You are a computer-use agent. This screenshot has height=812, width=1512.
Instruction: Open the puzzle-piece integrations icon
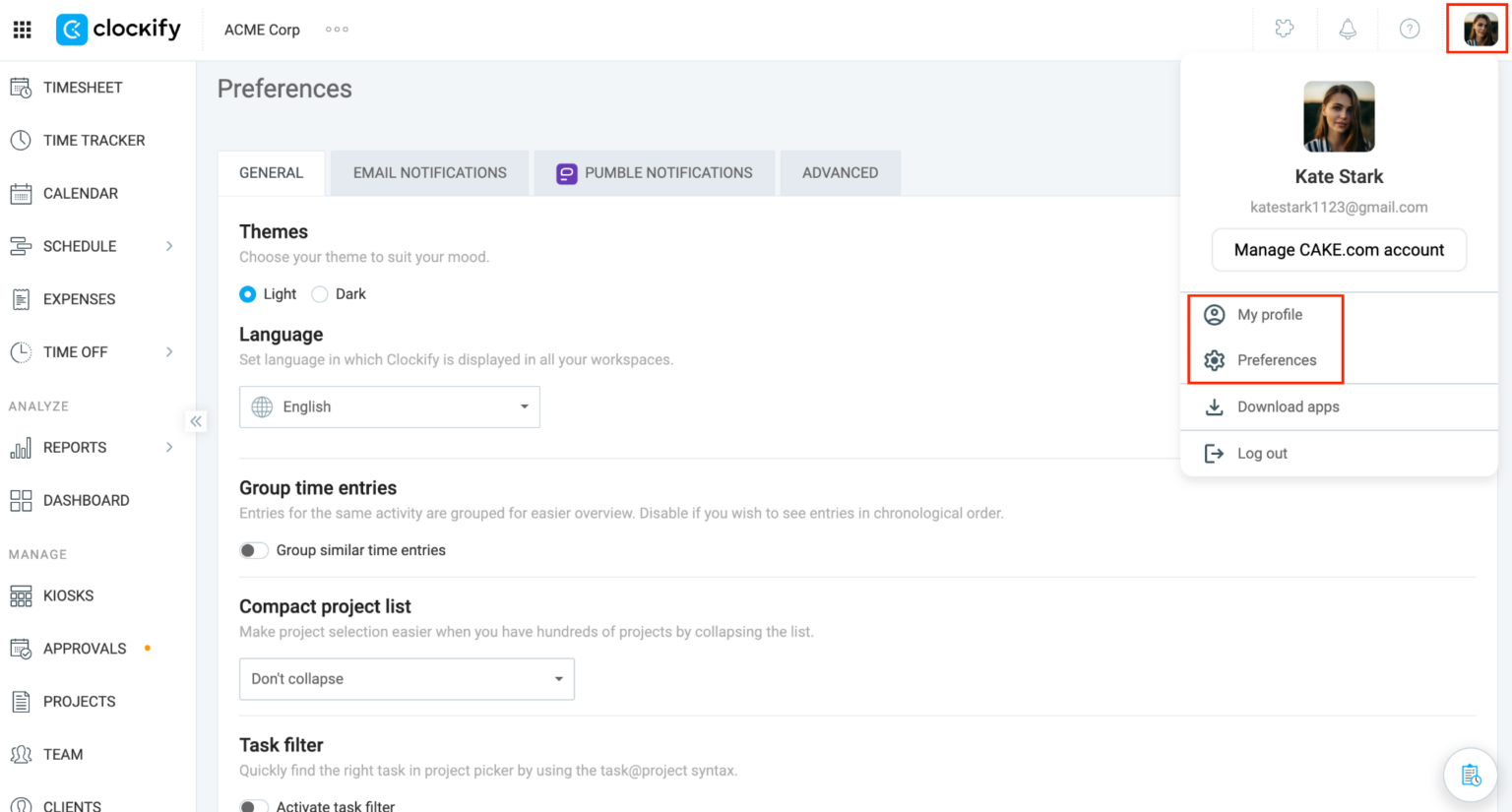(1285, 30)
